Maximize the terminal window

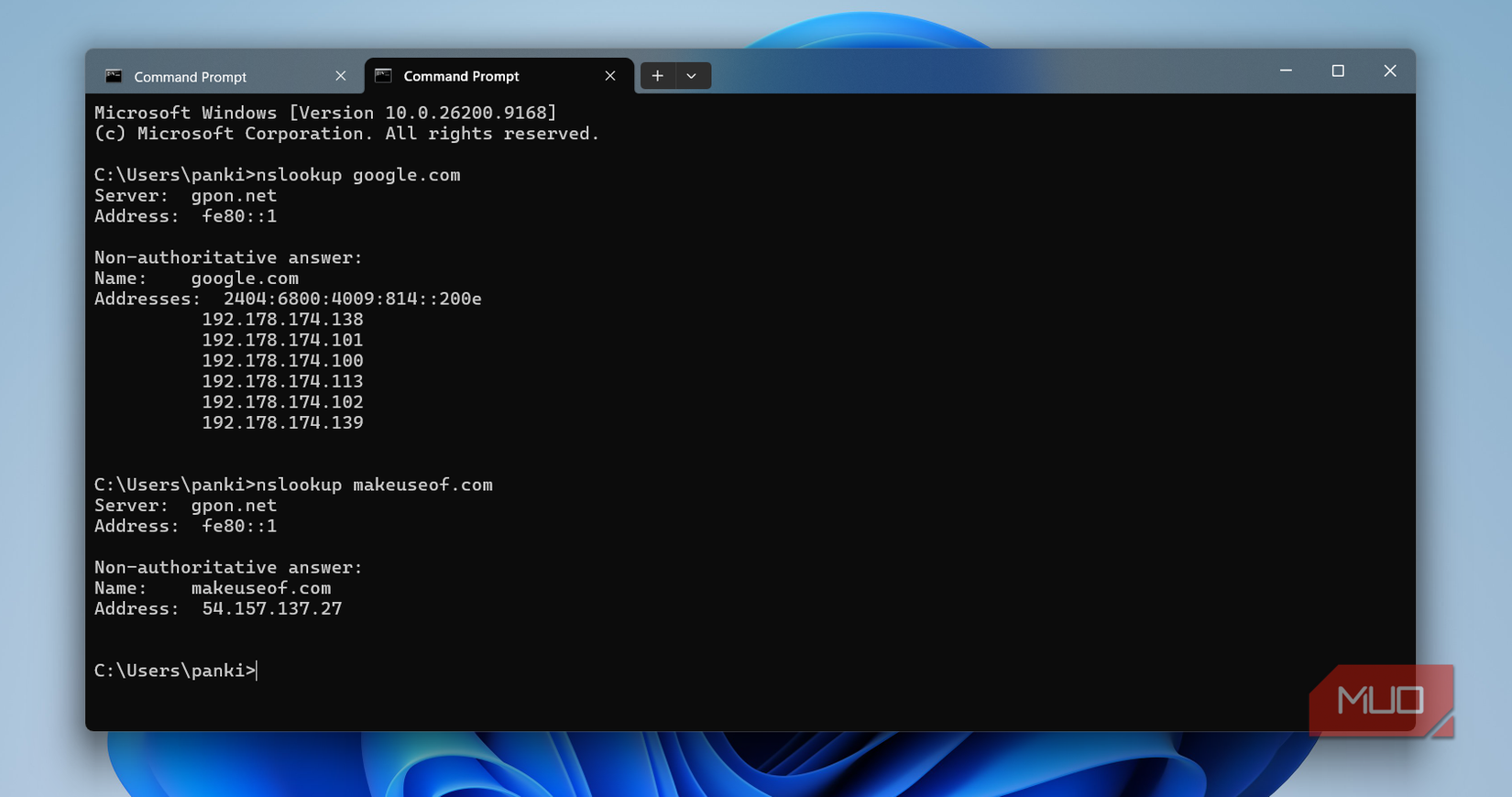click(x=1338, y=71)
